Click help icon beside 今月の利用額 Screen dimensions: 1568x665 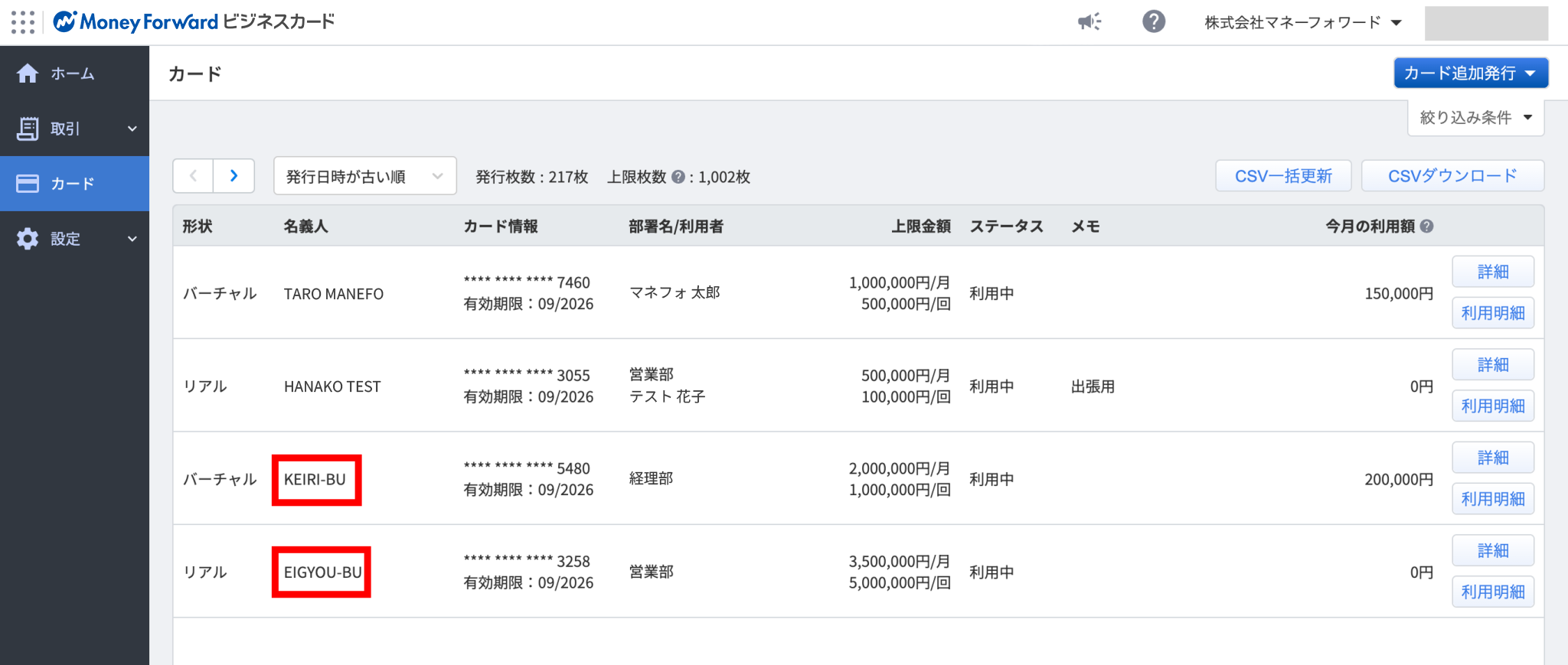[1426, 227]
